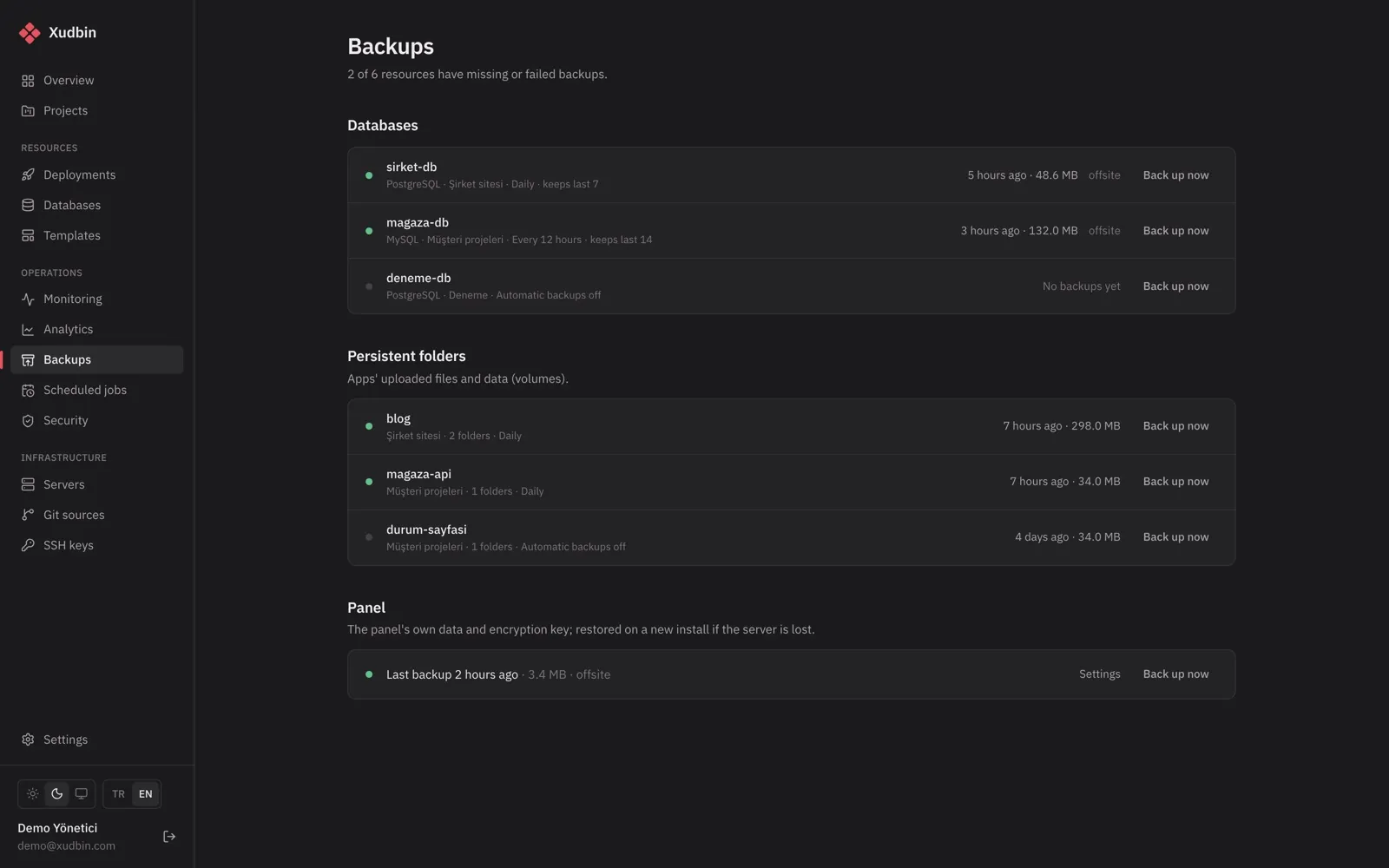Click the Xudbin logo icon
The width and height of the screenshot is (1389, 868).
coord(30,33)
